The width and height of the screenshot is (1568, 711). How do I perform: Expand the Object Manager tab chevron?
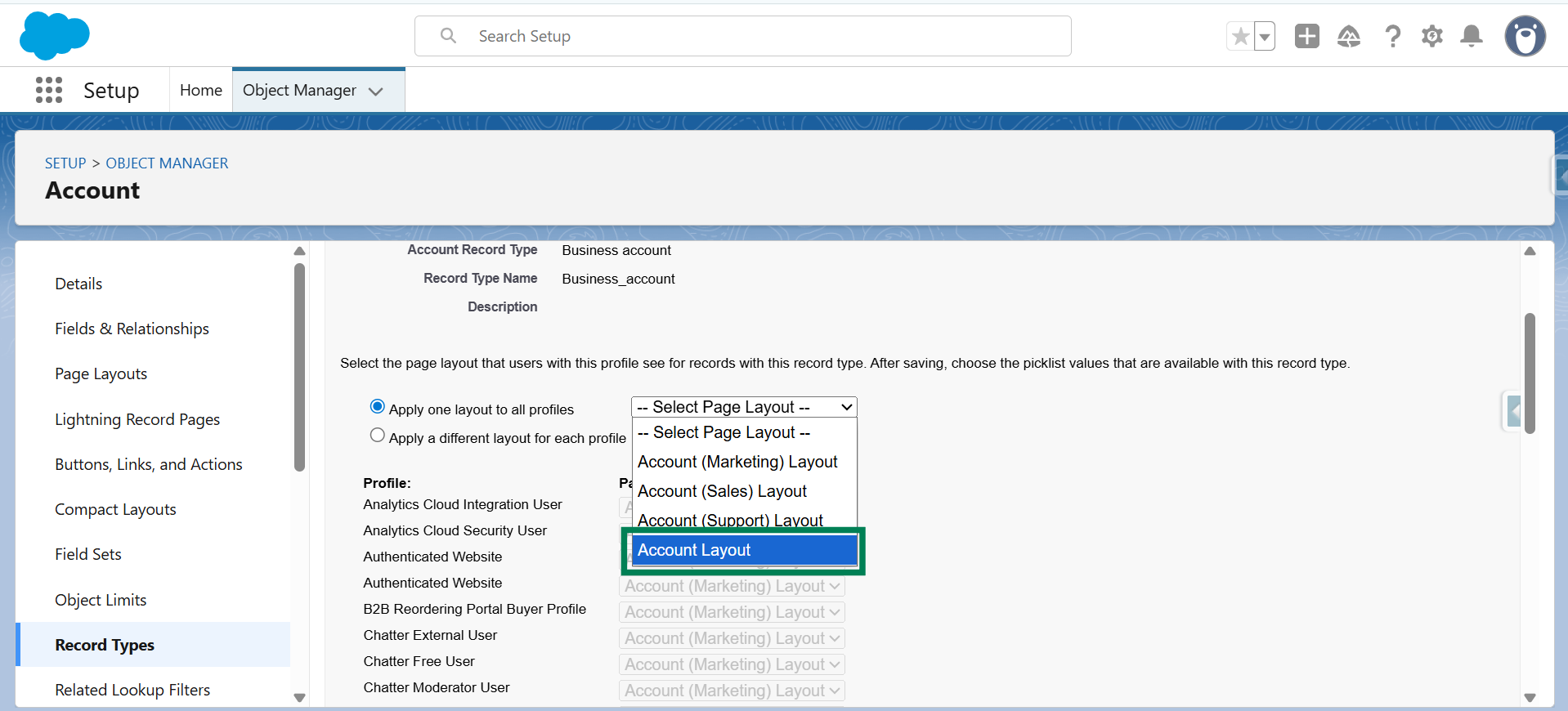pyautogui.click(x=376, y=92)
